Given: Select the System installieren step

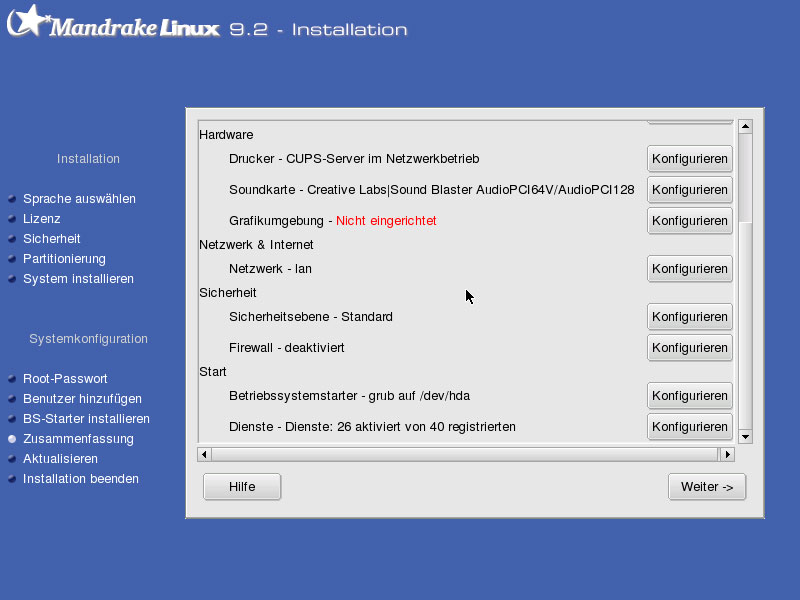Looking at the screenshot, I should [x=78, y=279].
